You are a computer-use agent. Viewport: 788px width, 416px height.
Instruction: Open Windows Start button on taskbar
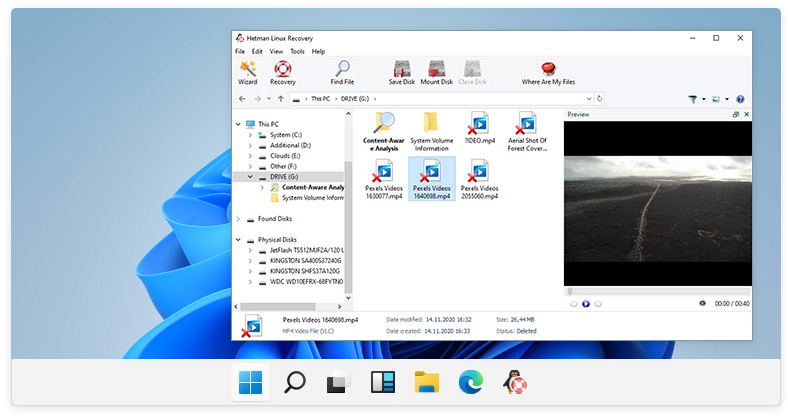(250, 383)
